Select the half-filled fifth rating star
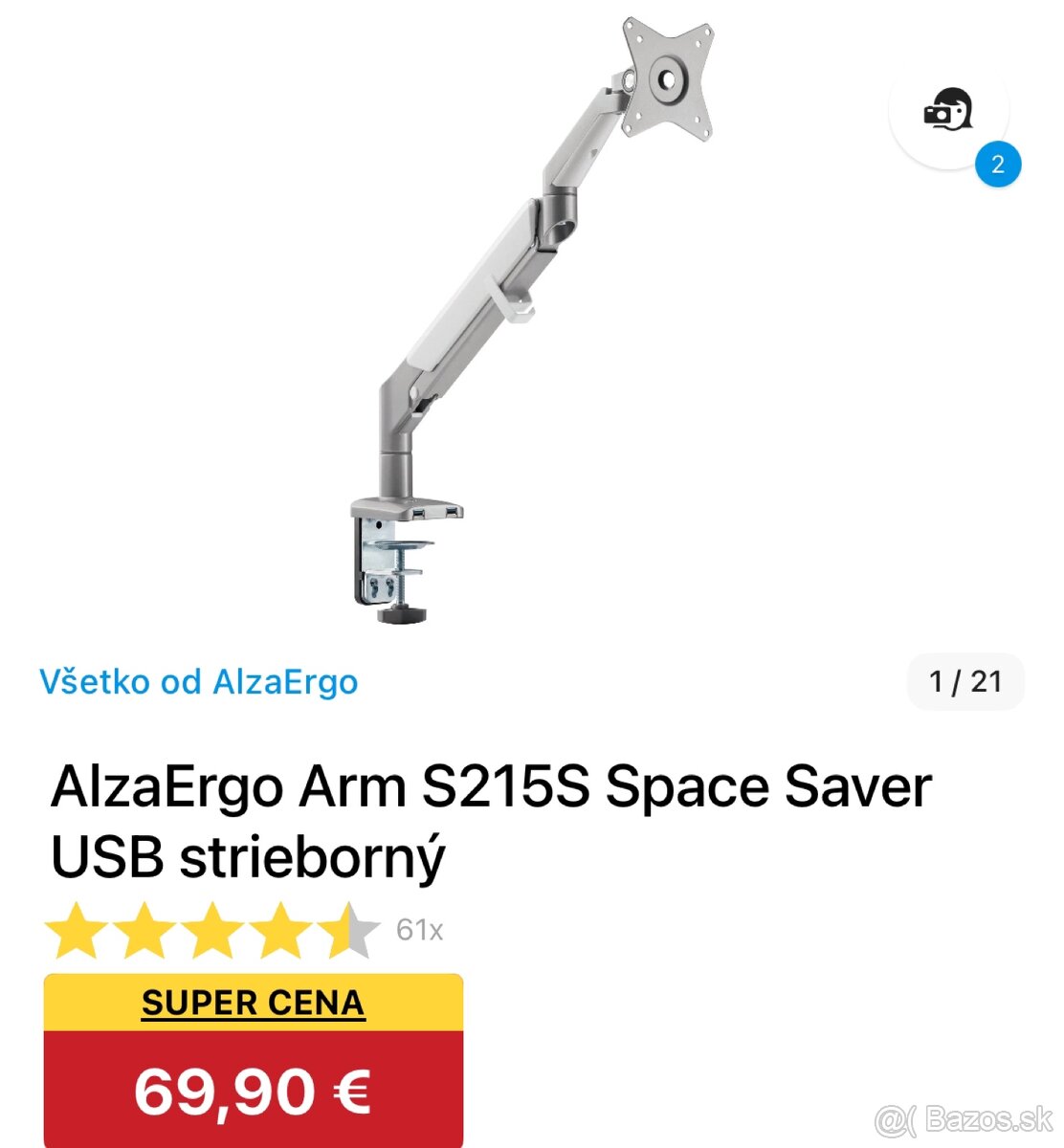 (x=349, y=930)
